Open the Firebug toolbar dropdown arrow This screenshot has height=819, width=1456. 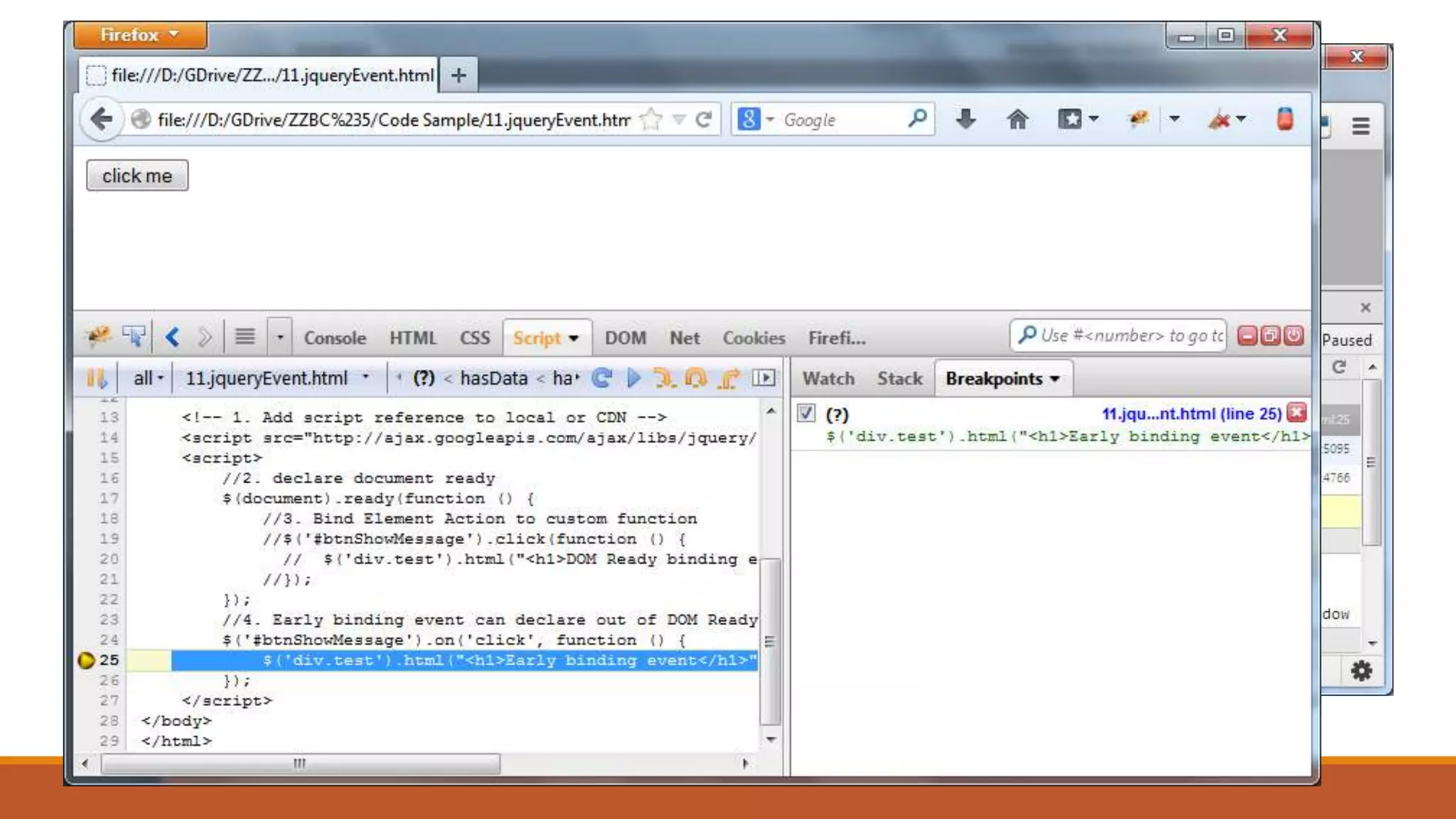click(x=1174, y=119)
